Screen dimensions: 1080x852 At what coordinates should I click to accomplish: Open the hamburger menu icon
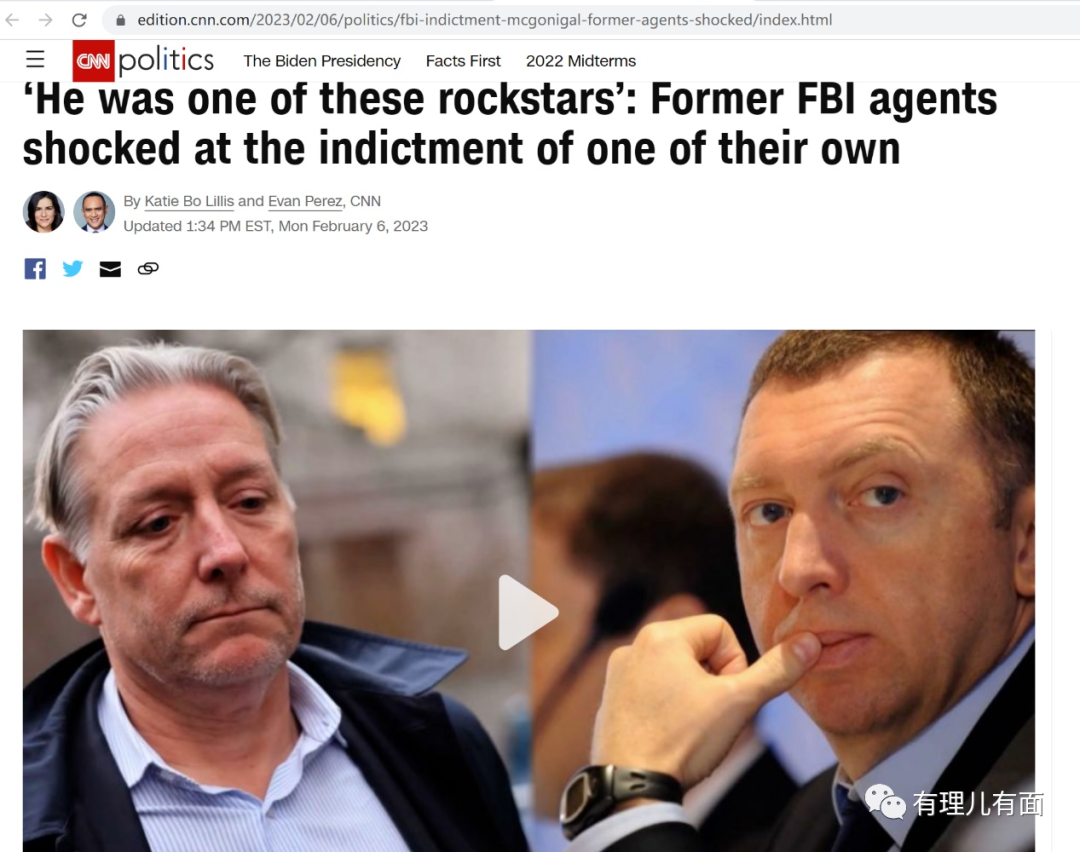click(35, 59)
